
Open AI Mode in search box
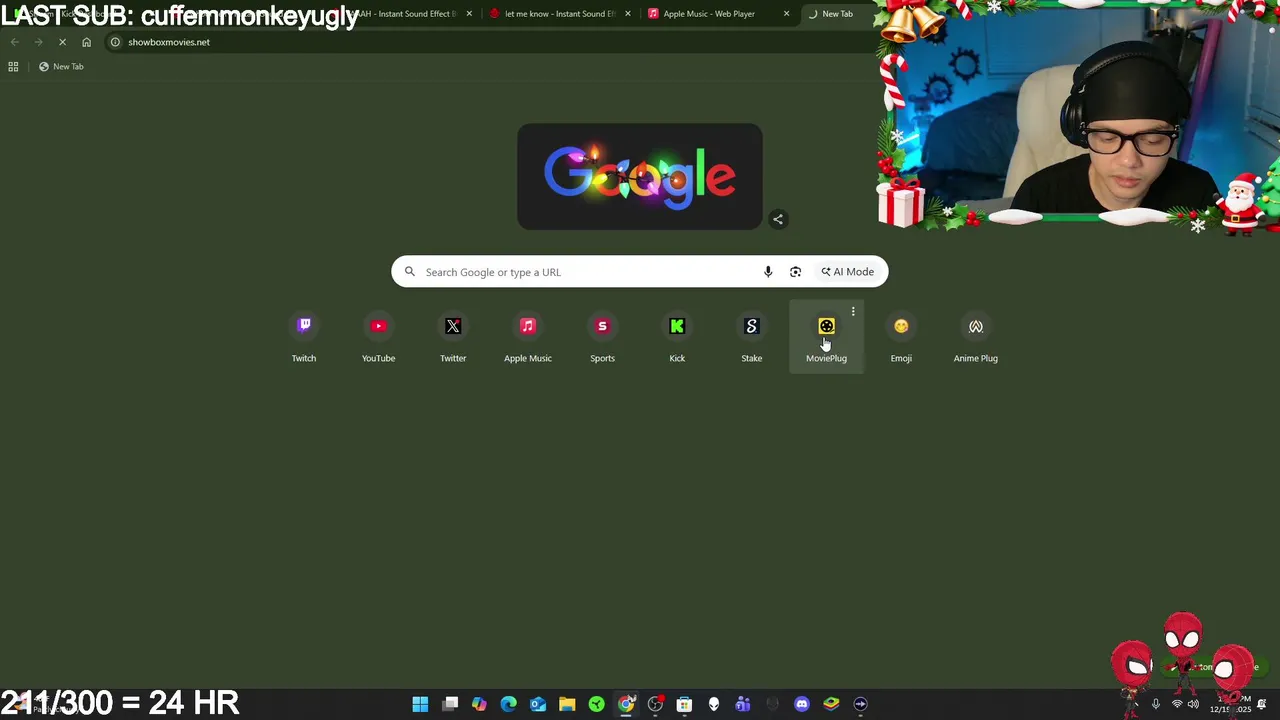tap(848, 272)
